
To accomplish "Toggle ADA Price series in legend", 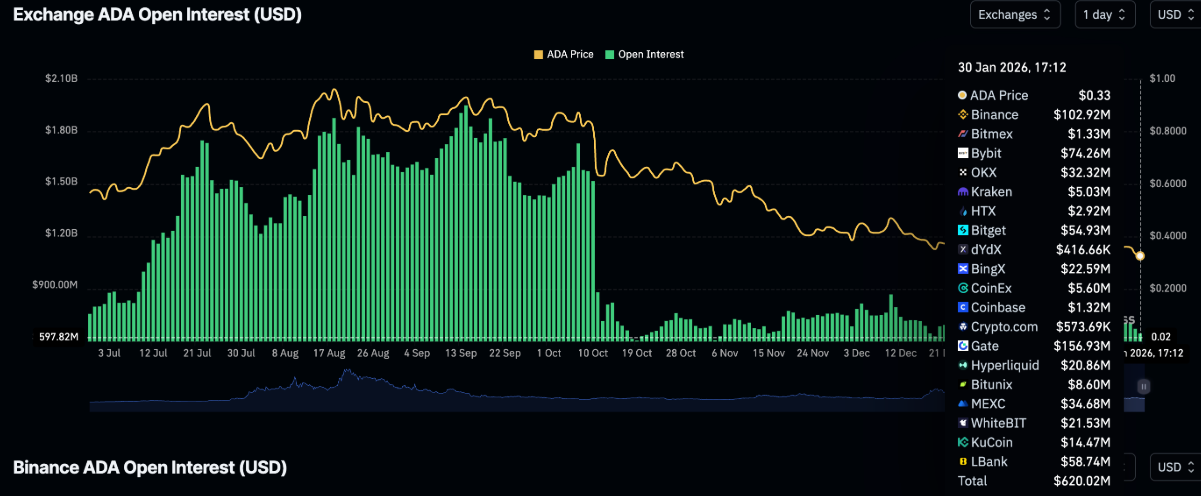I will click(x=566, y=54).
